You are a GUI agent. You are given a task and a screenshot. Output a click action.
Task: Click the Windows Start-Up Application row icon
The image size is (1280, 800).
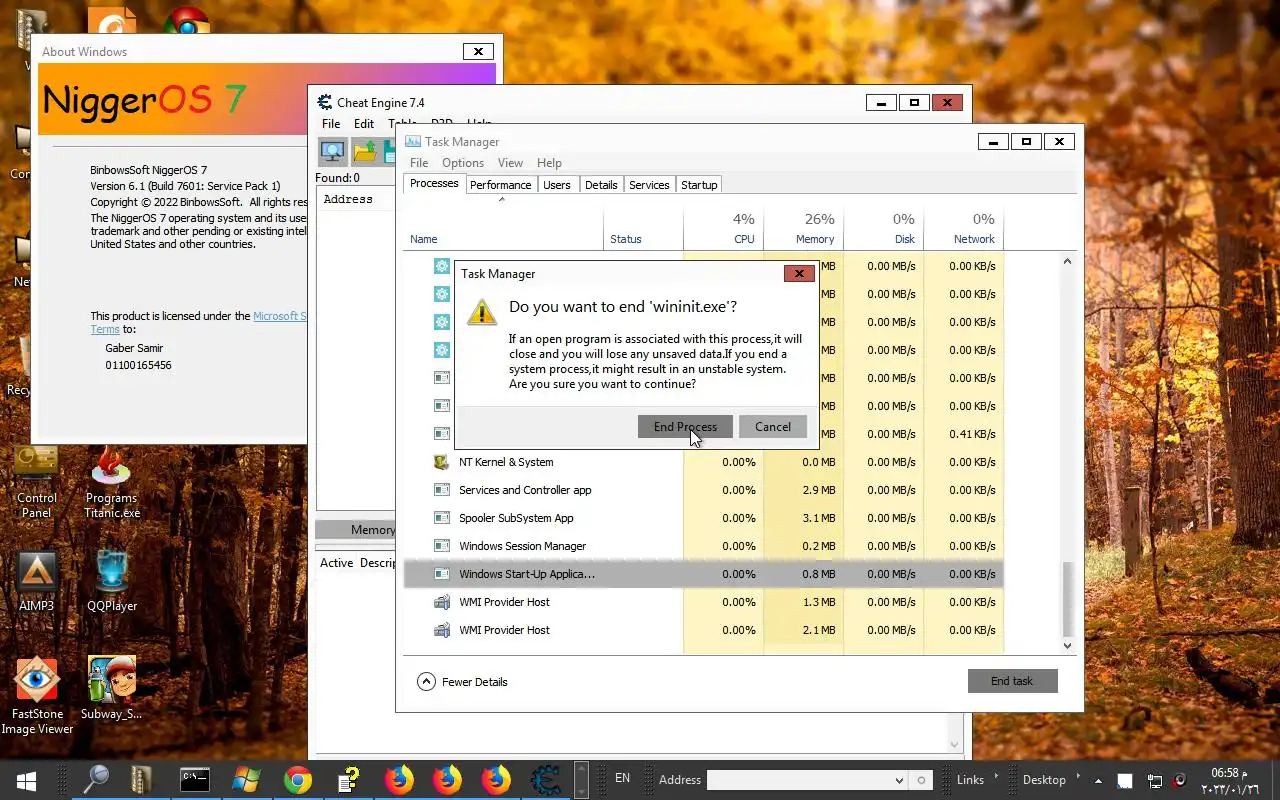[441, 574]
